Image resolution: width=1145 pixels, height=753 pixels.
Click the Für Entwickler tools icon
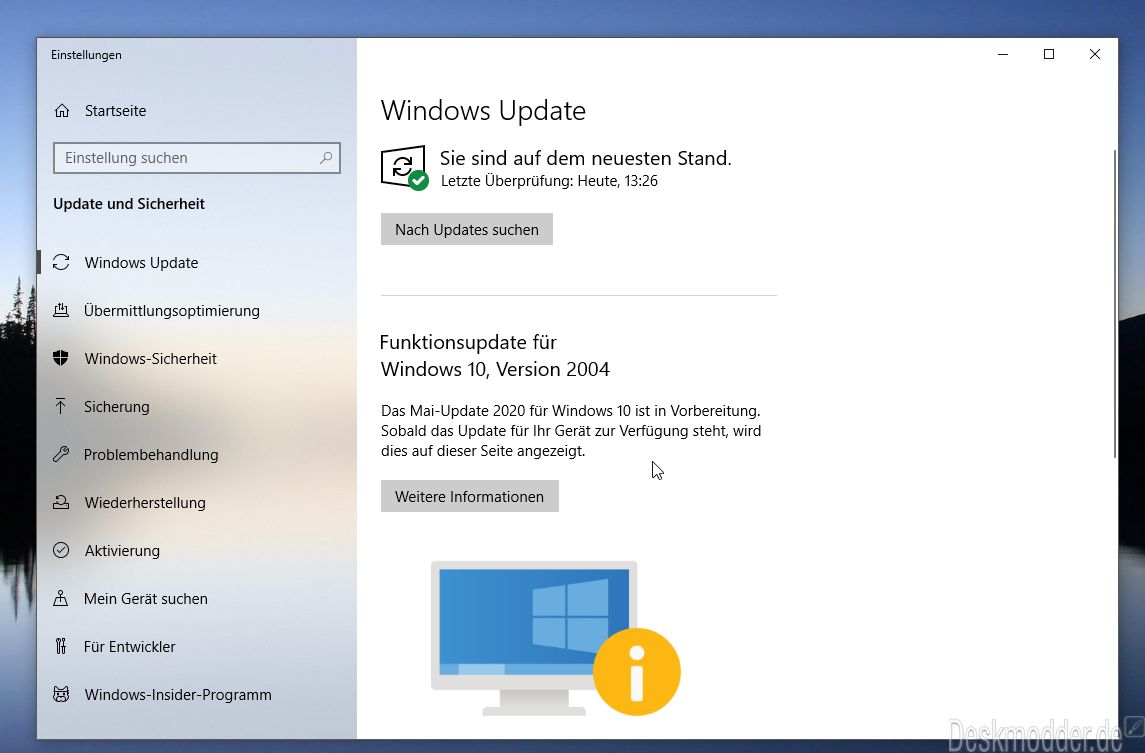pyautogui.click(x=61, y=646)
